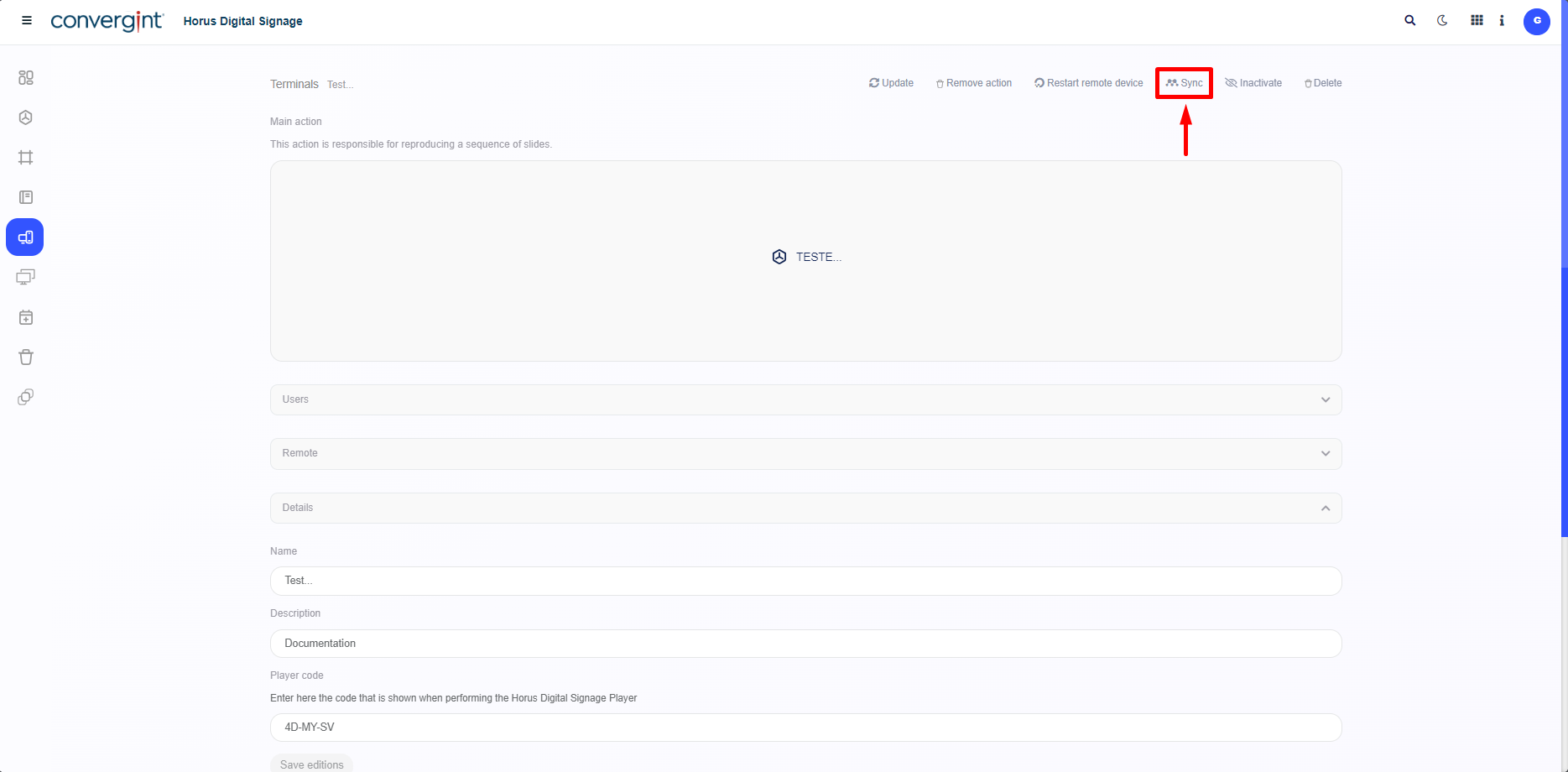
Task: Click the Terminals breadcrumb
Action: (x=294, y=85)
